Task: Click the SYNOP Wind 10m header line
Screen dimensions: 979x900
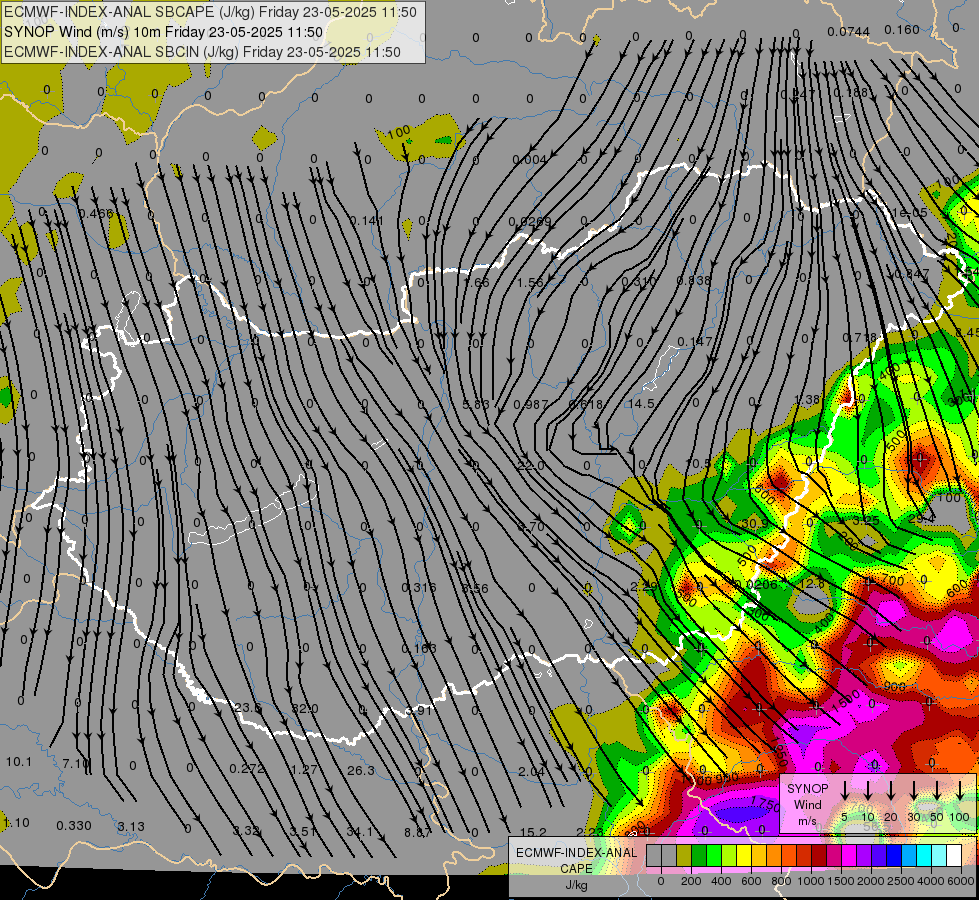Action: (x=164, y=32)
